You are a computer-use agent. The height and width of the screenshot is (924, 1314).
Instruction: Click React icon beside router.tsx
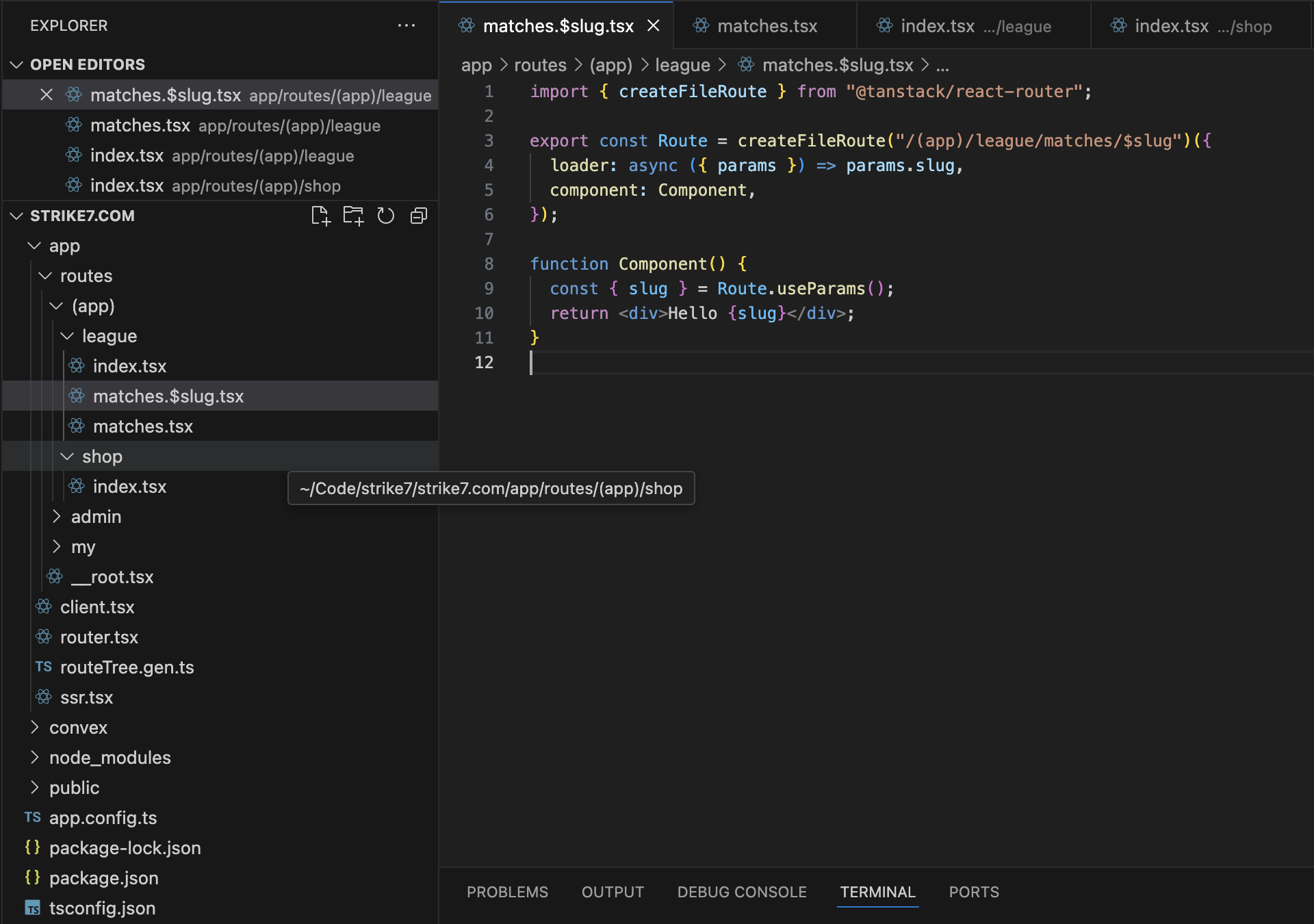(44, 637)
